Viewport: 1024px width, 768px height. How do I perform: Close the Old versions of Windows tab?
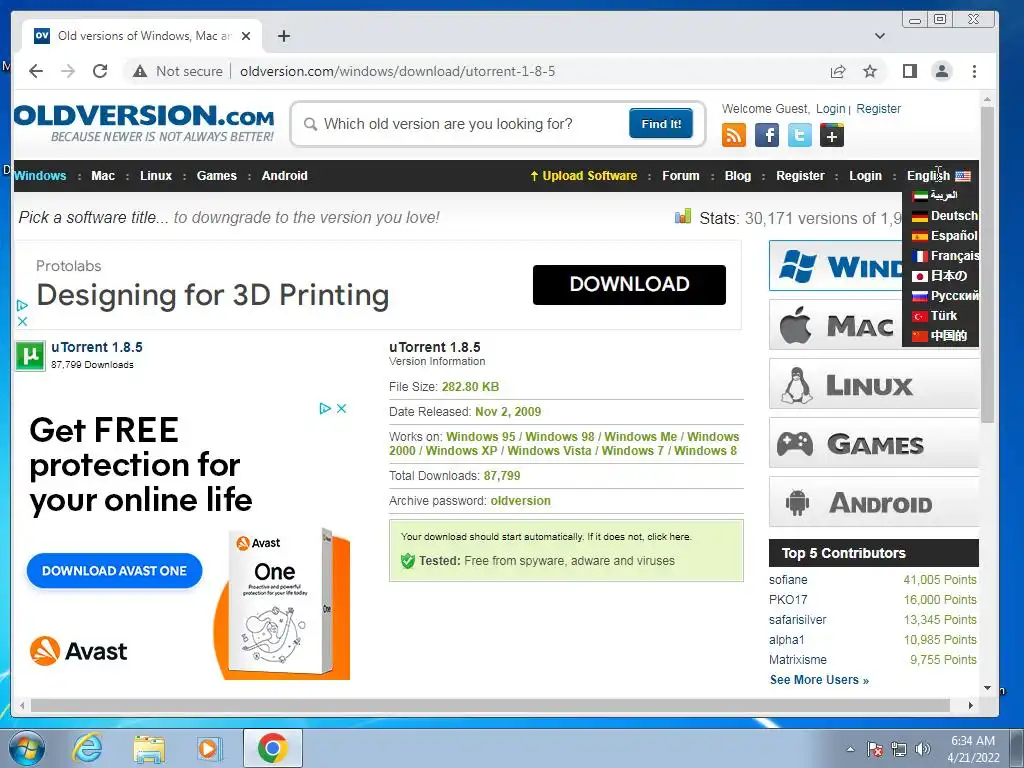pos(246,36)
